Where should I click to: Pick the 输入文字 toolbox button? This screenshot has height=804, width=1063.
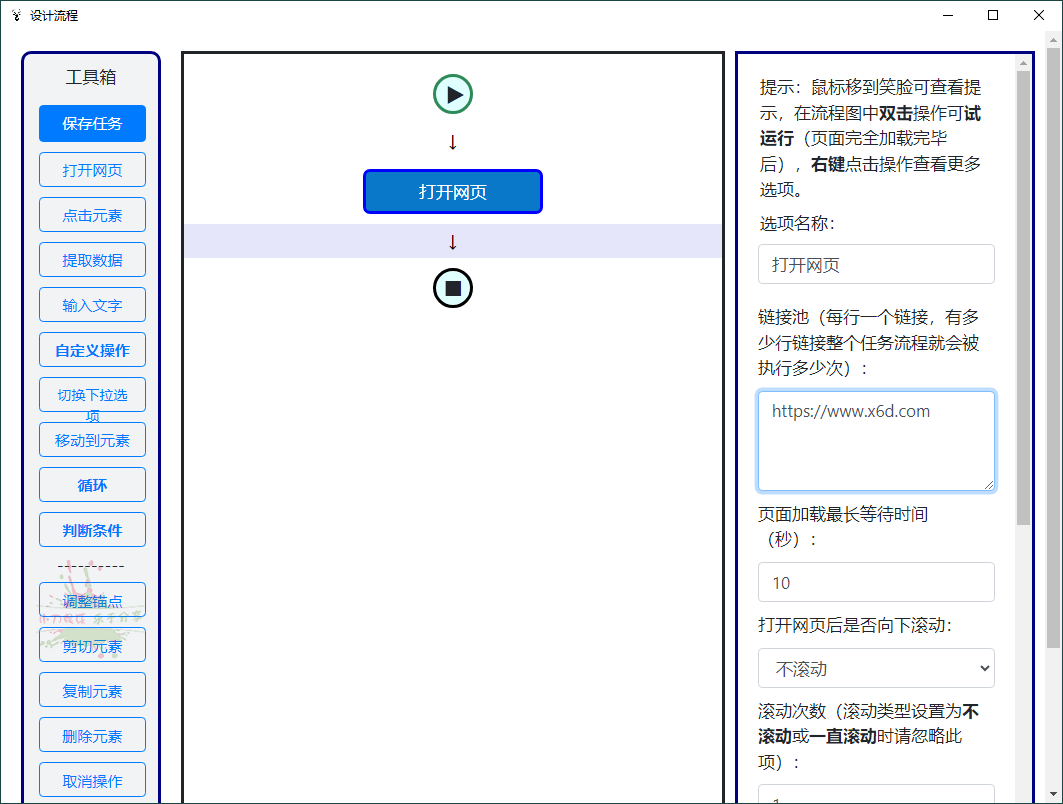(92, 305)
